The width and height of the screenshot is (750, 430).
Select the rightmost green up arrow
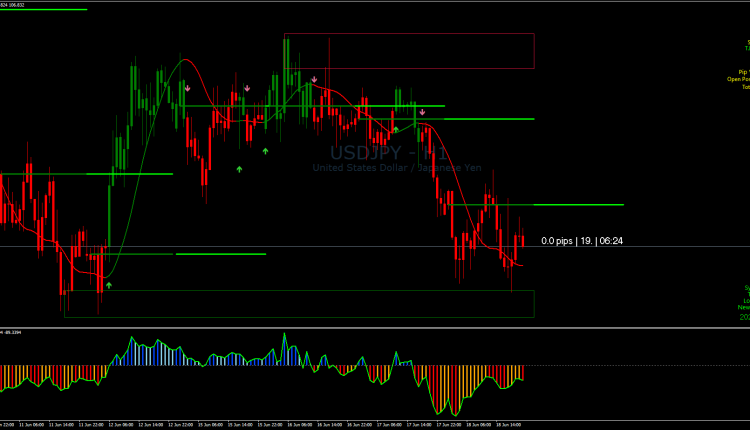(x=395, y=128)
